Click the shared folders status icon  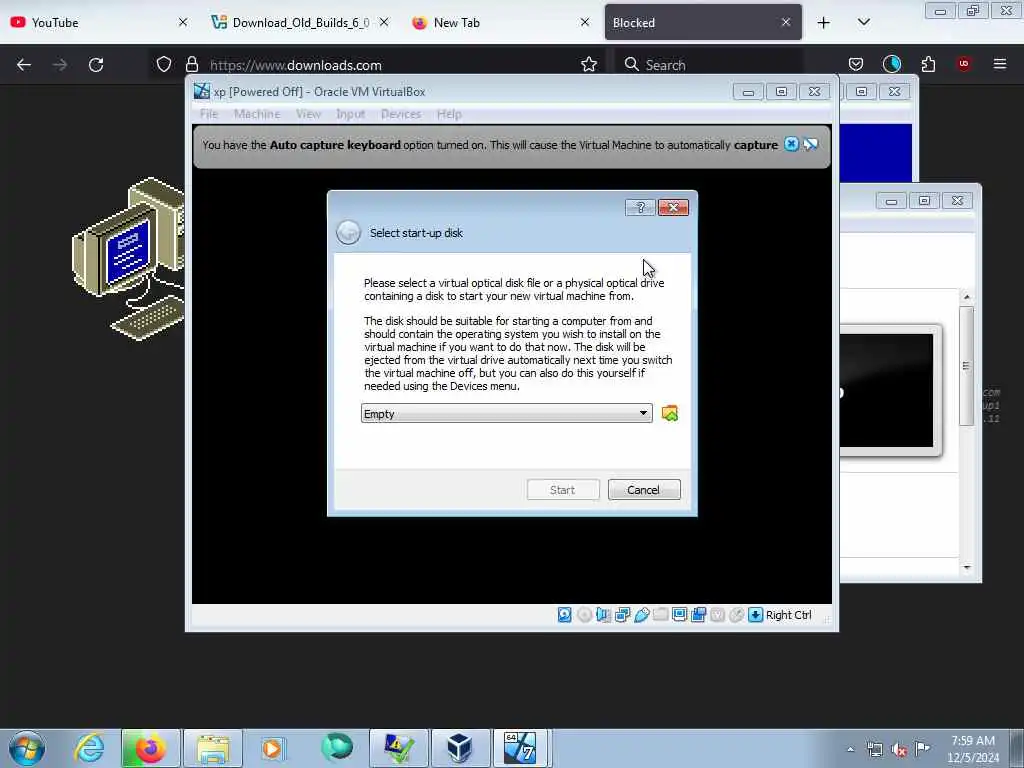(x=660, y=615)
